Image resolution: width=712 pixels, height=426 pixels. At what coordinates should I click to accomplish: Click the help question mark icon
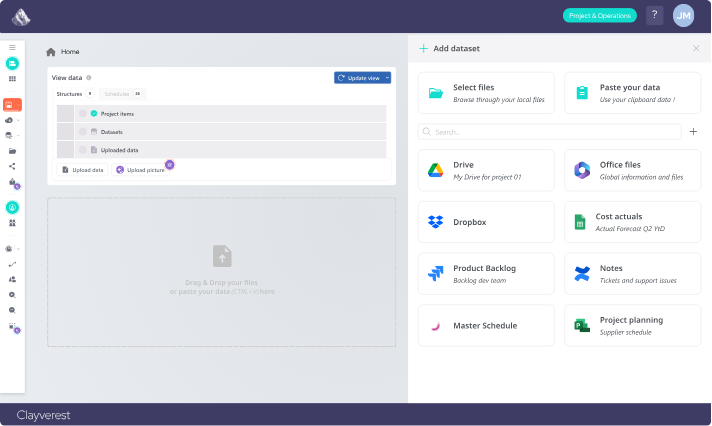pos(654,15)
